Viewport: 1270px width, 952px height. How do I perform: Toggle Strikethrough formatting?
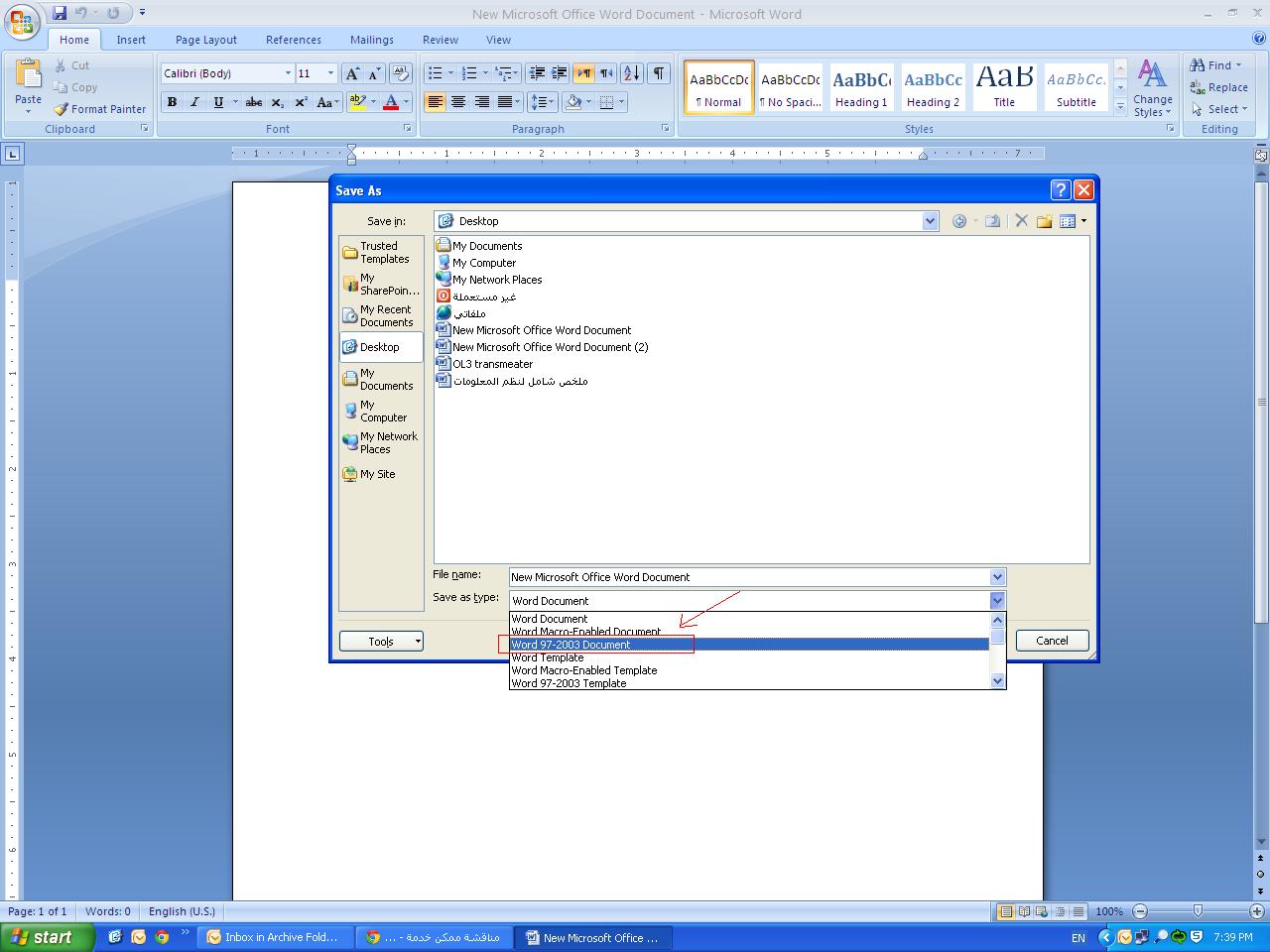click(254, 102)
